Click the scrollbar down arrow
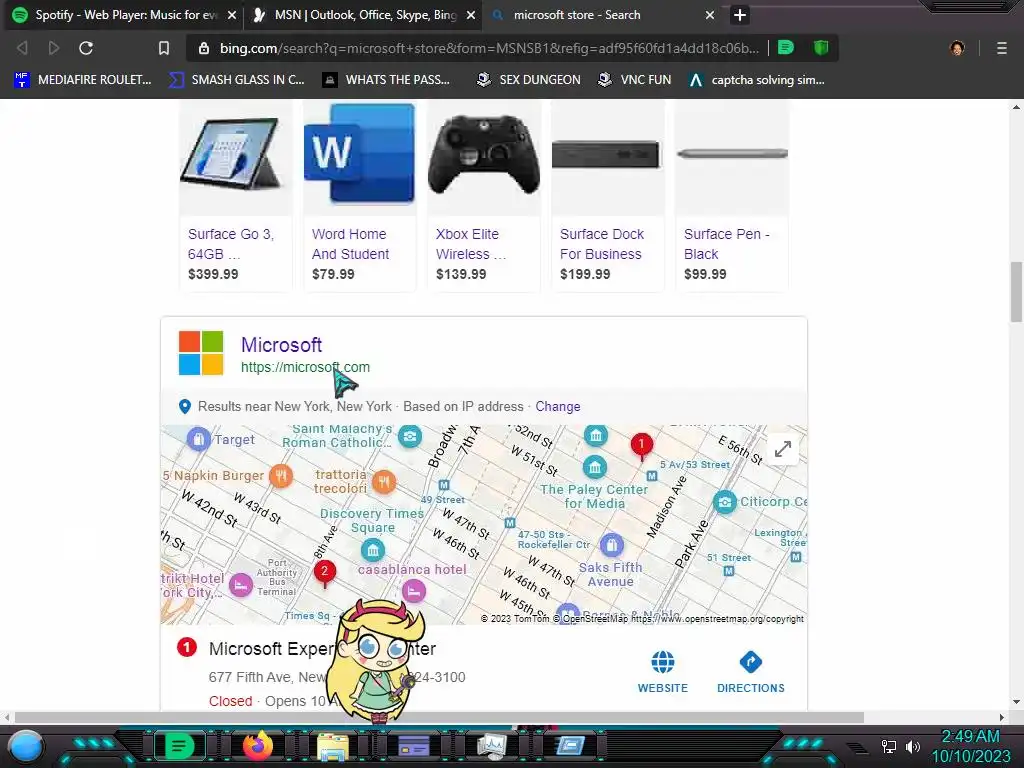This screenshot has height=768, width=1024. 1016,703
